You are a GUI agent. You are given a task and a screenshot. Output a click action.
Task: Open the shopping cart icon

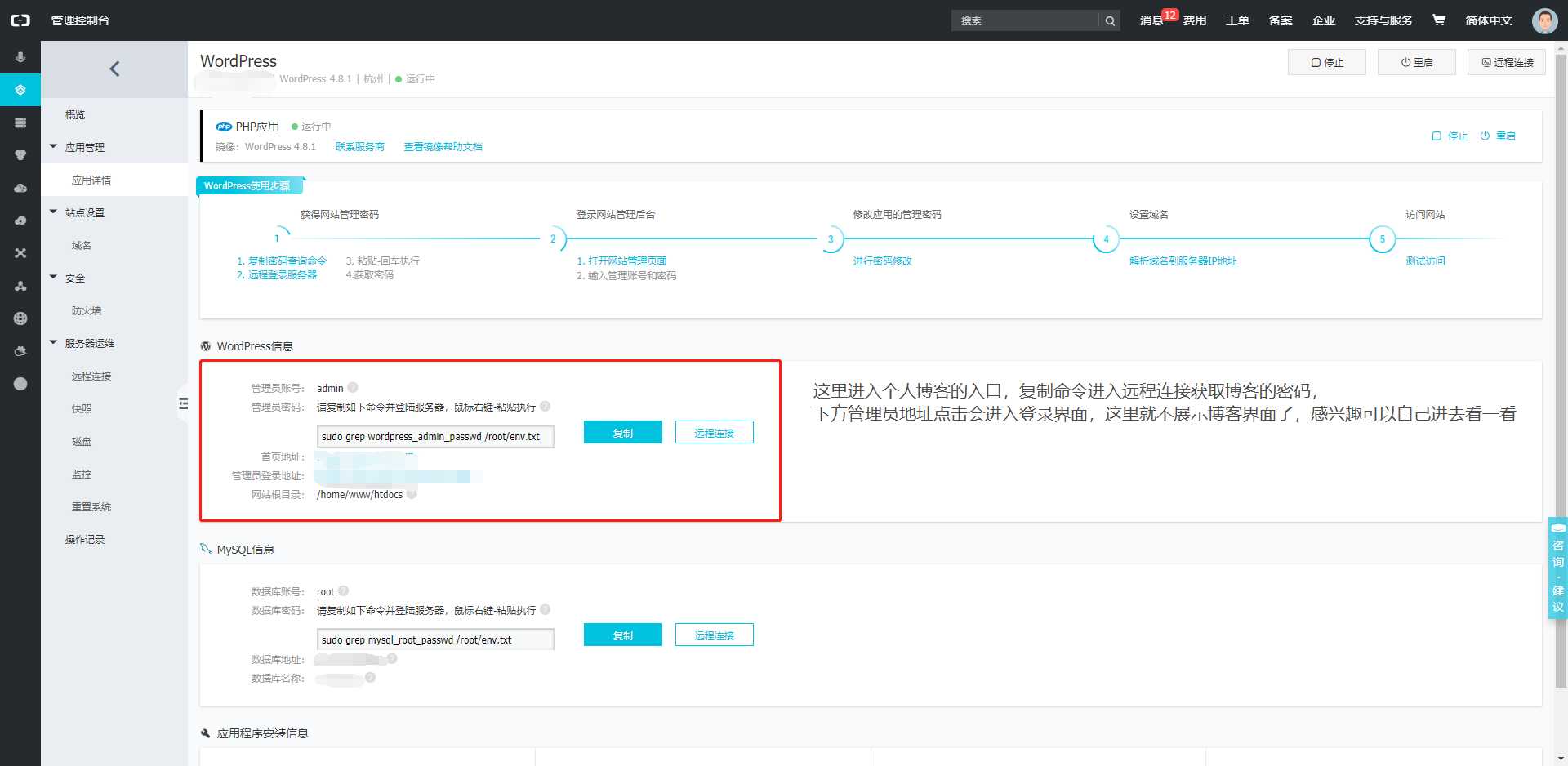(1439, 20)
